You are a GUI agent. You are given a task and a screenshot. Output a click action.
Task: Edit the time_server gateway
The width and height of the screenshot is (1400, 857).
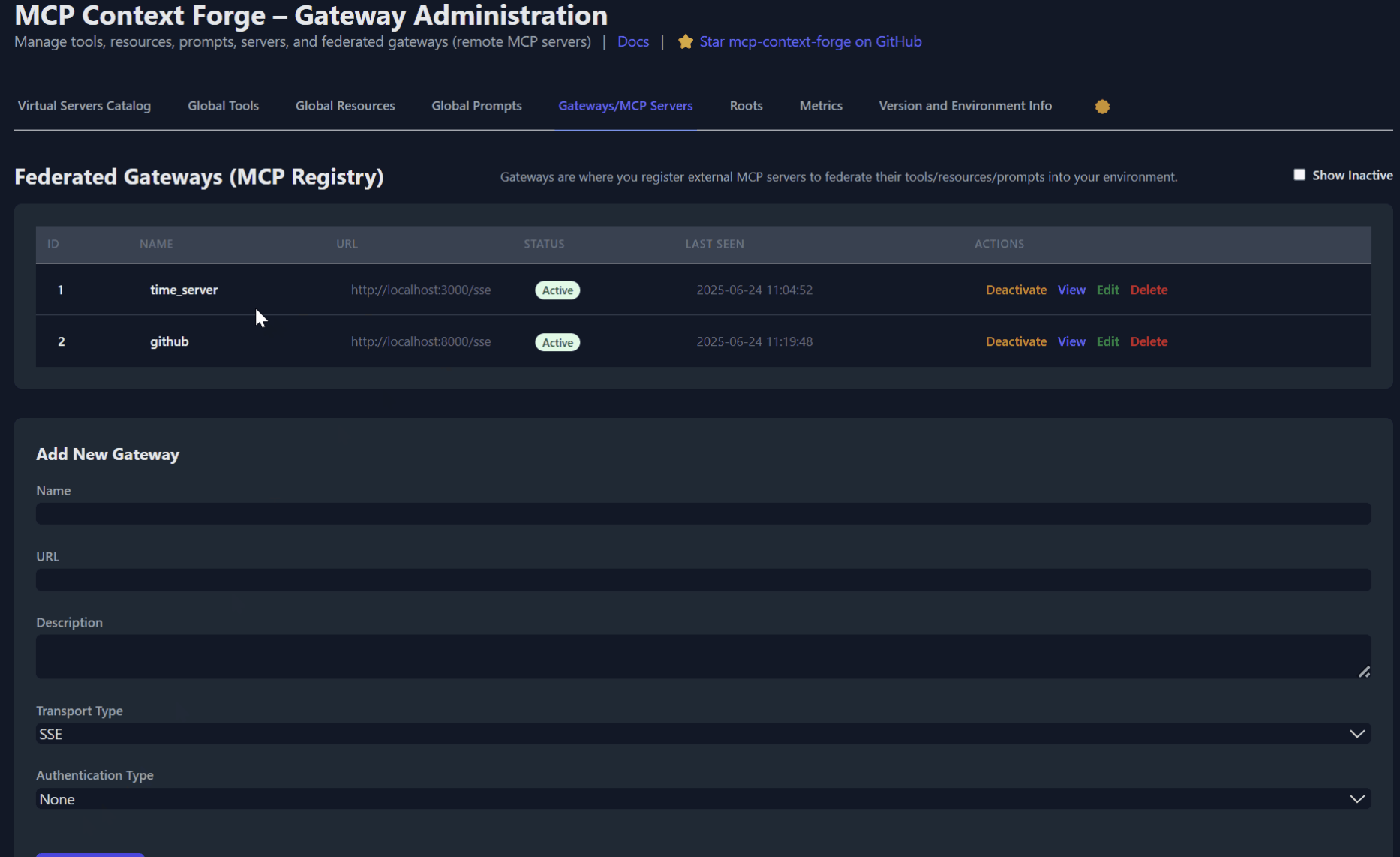tap(1107, 290)
